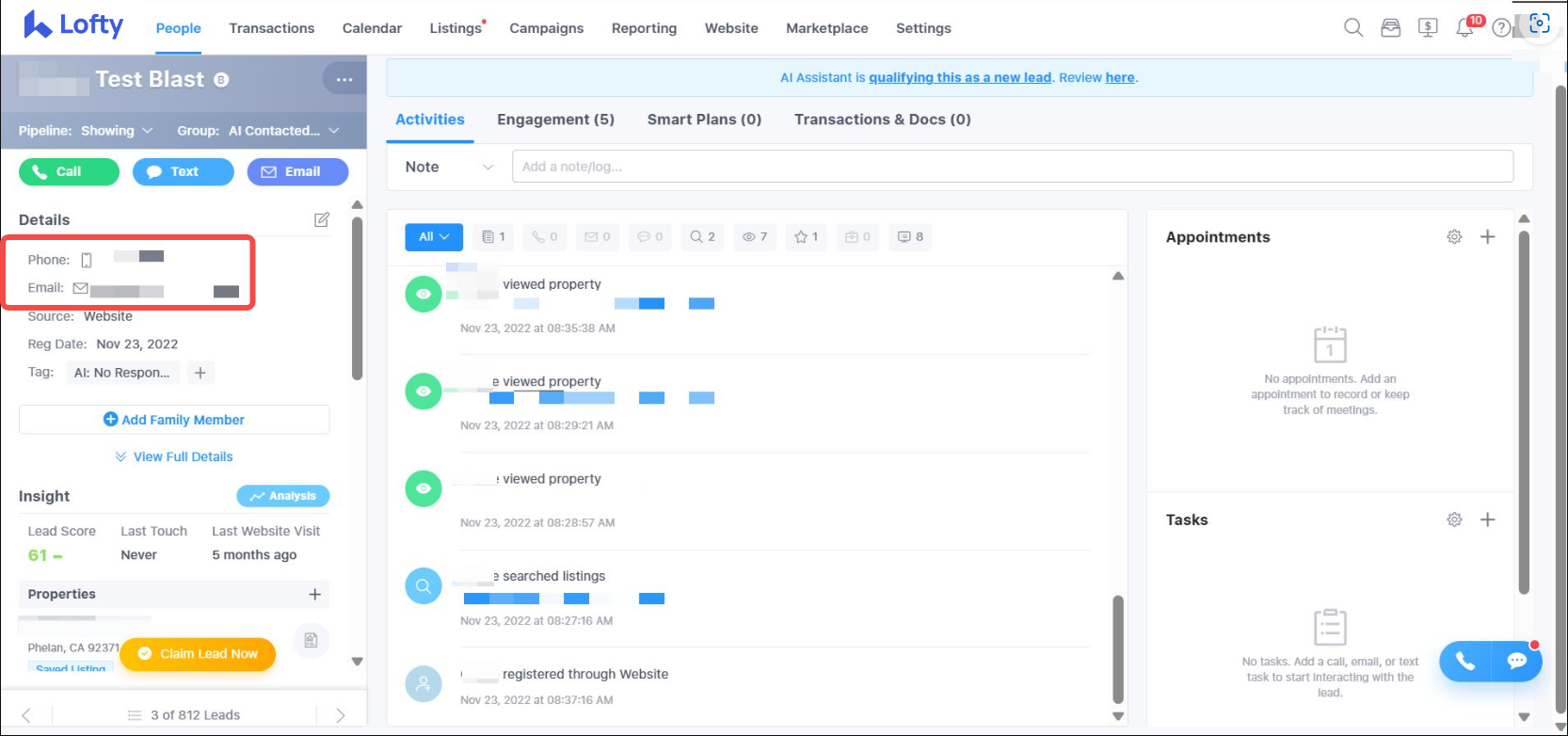Open notifications bell with 10 badge

click(1465, 27)
